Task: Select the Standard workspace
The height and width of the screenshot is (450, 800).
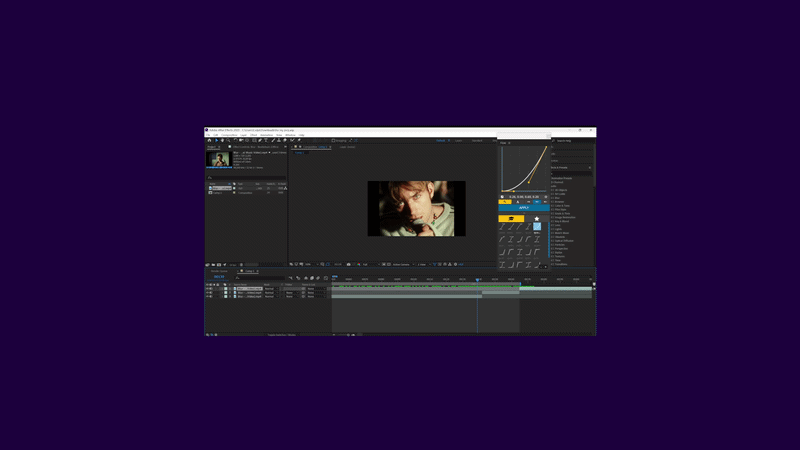Action: click(x=477, y=140)
